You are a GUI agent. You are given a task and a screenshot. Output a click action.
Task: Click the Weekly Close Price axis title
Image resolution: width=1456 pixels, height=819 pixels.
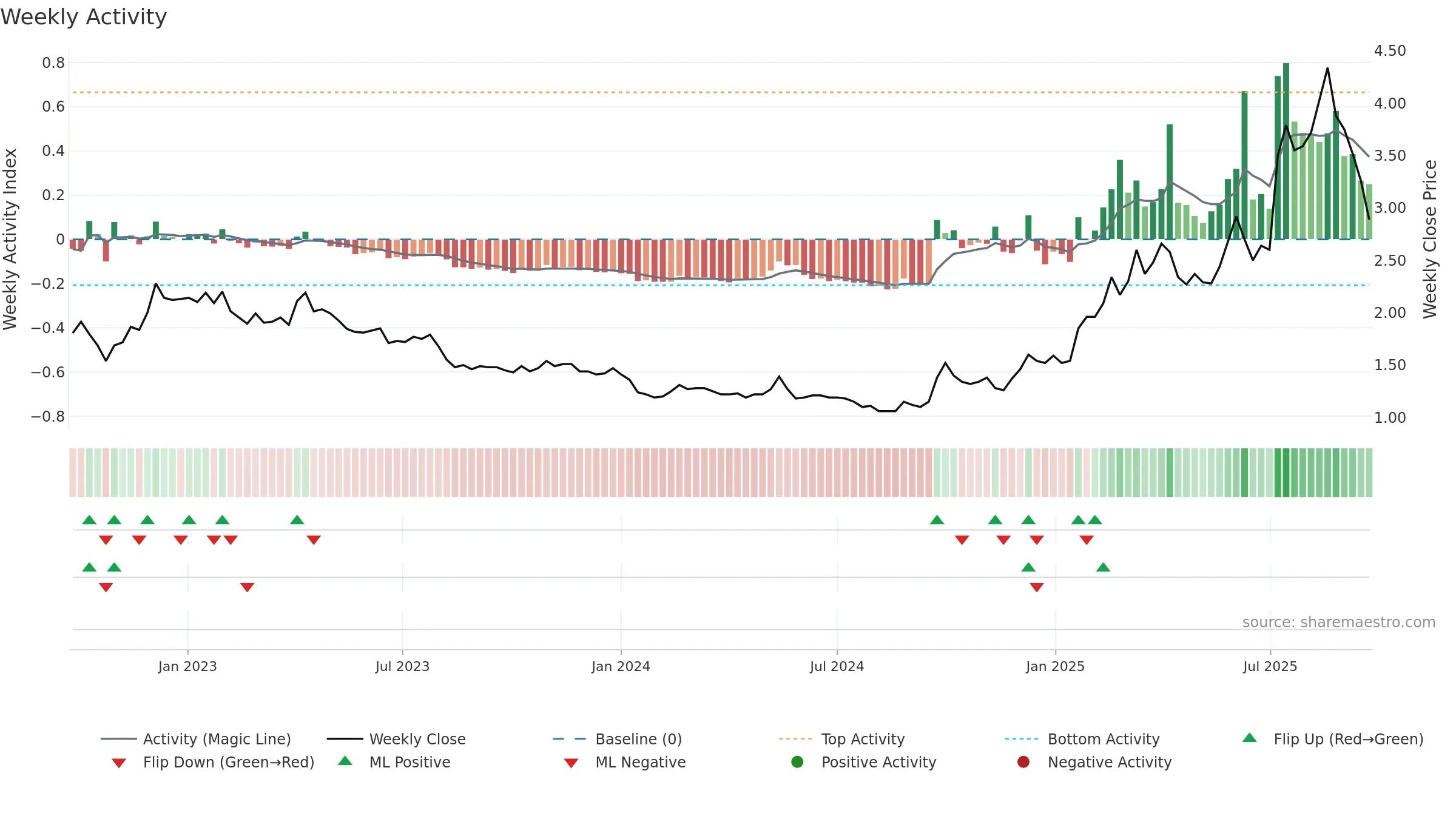(1430, 239)
